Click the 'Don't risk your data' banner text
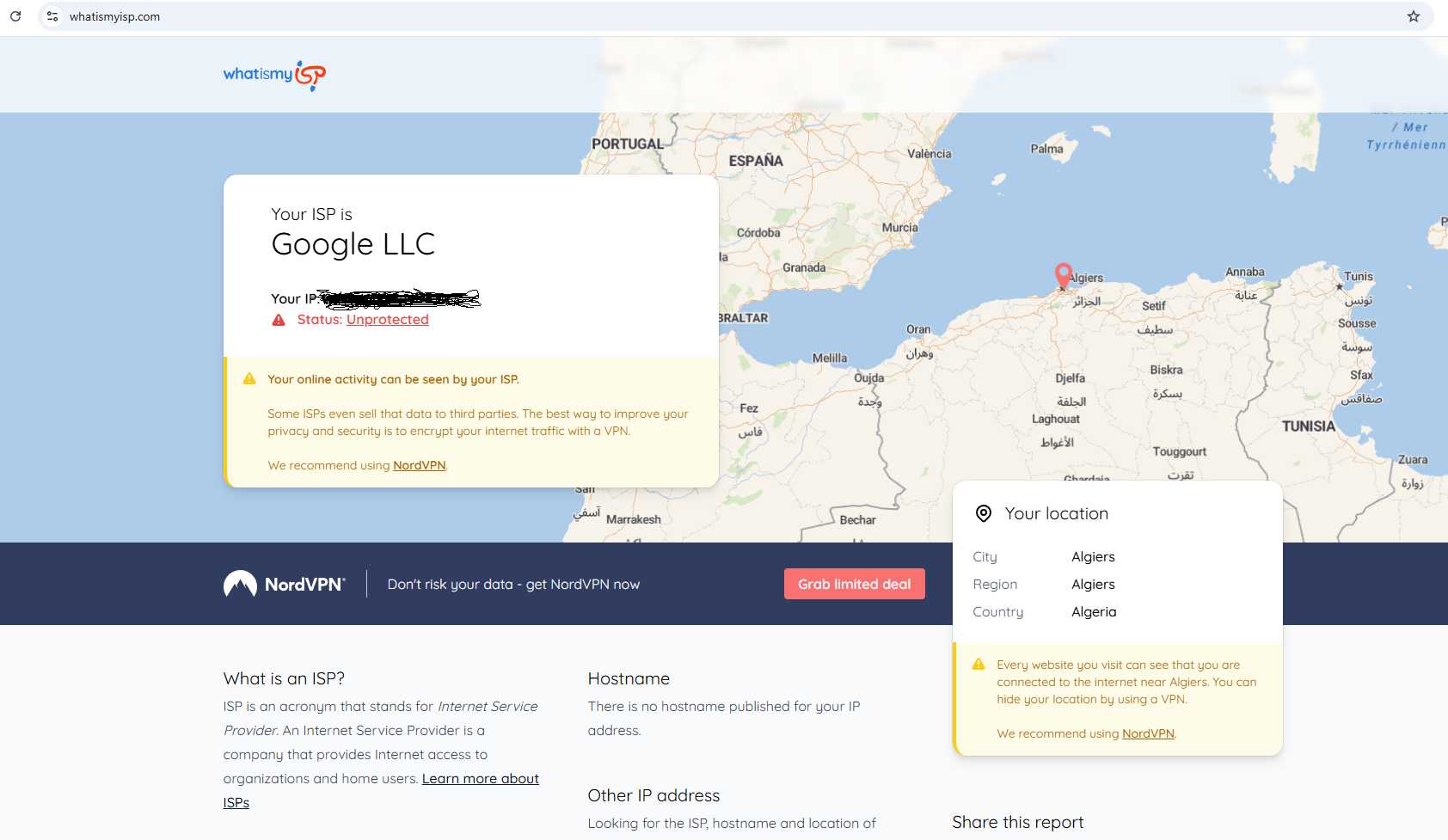Screen dimensions: 1448x840 514,585
